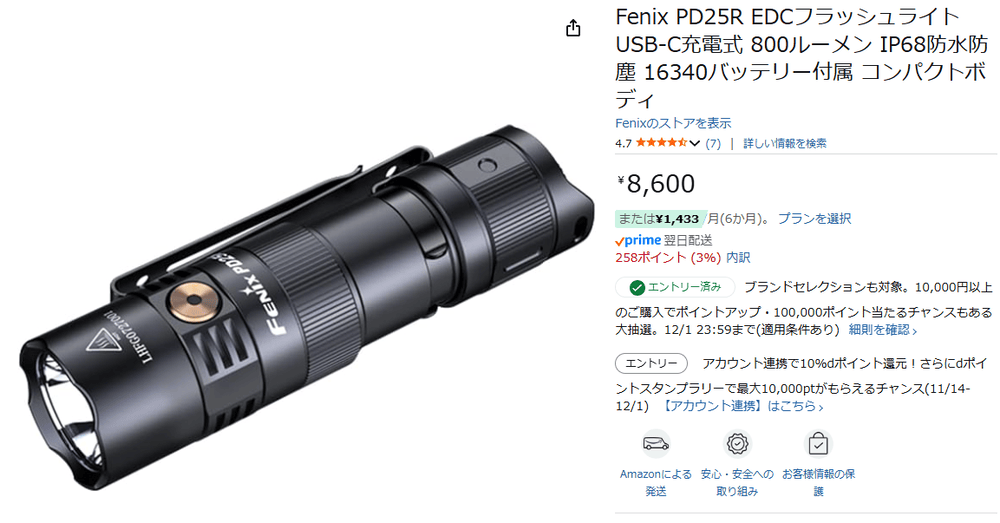The image size is (1000, 523).
Task: Click the customer information protection bag icon
Action: 818,444
